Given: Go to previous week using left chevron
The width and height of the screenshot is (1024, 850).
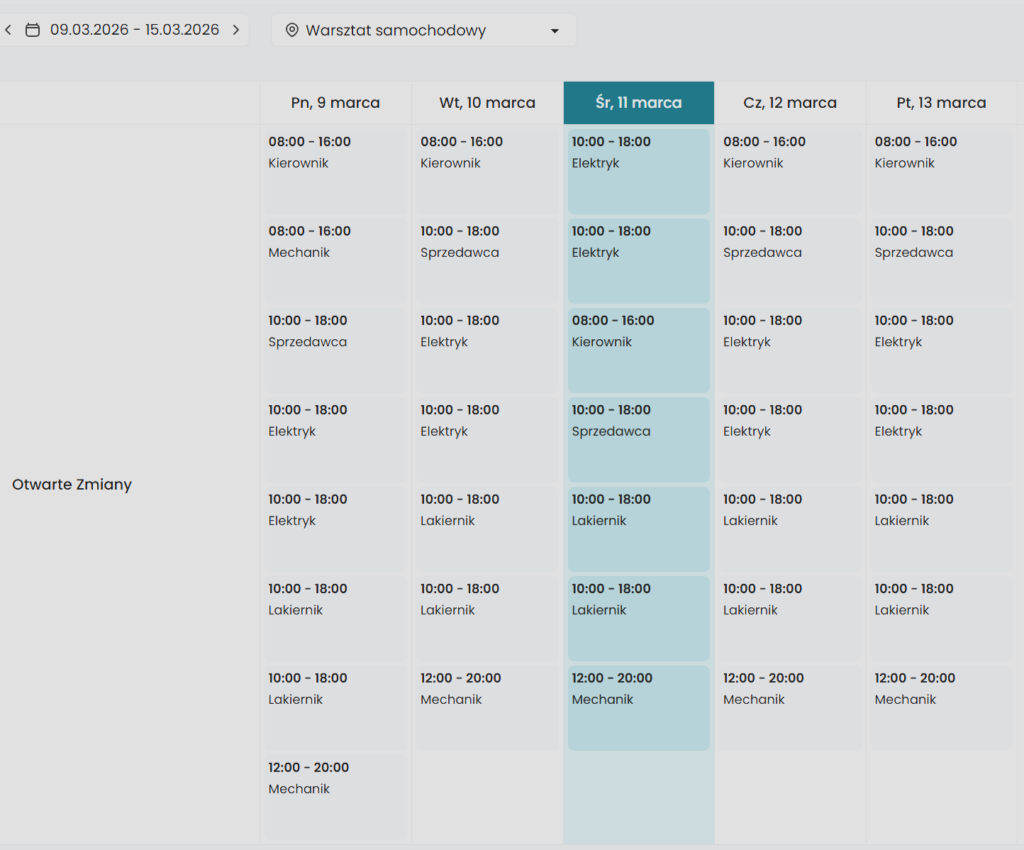Looking at the screenshot, I should point(8,30).
